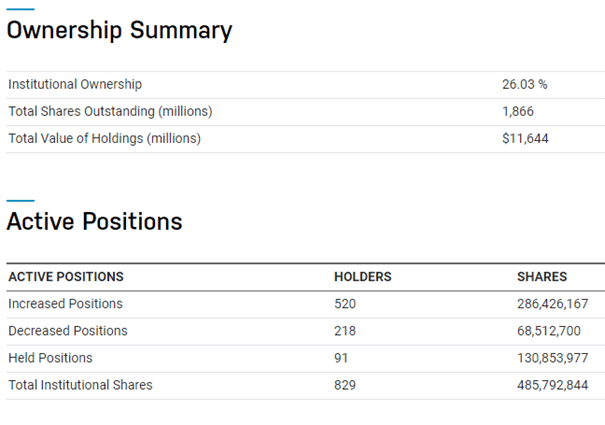This screenshot has height=425, width=605.
Task: Select the Institutional Ownership row label
Action: point(75,85)
